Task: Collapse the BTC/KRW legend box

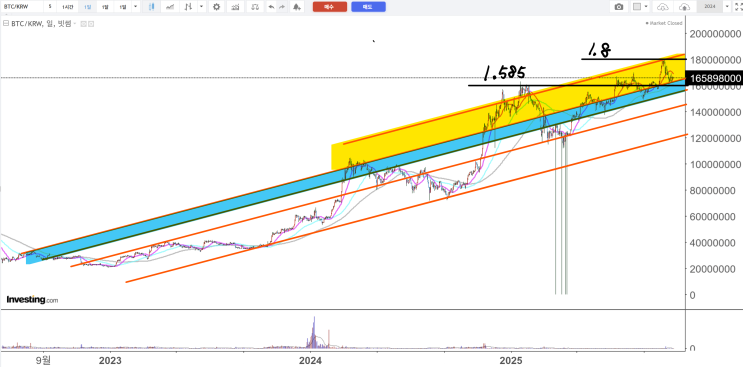Action: tap(6, 23)
